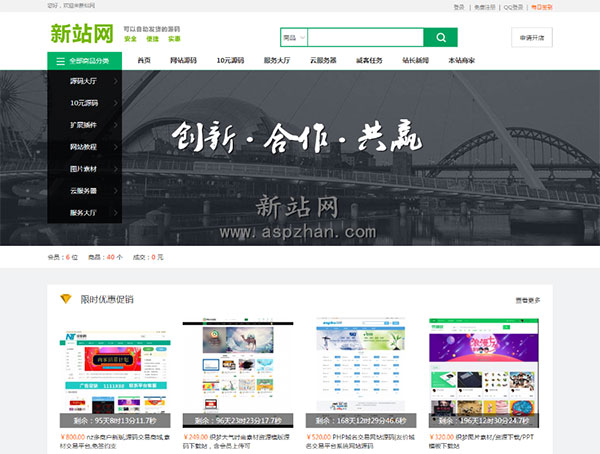This screenshot has height=454, width=600.
Task: Expand the 10元源码 sidebar category
Action: pyautogui.click(x=85, y=103)
